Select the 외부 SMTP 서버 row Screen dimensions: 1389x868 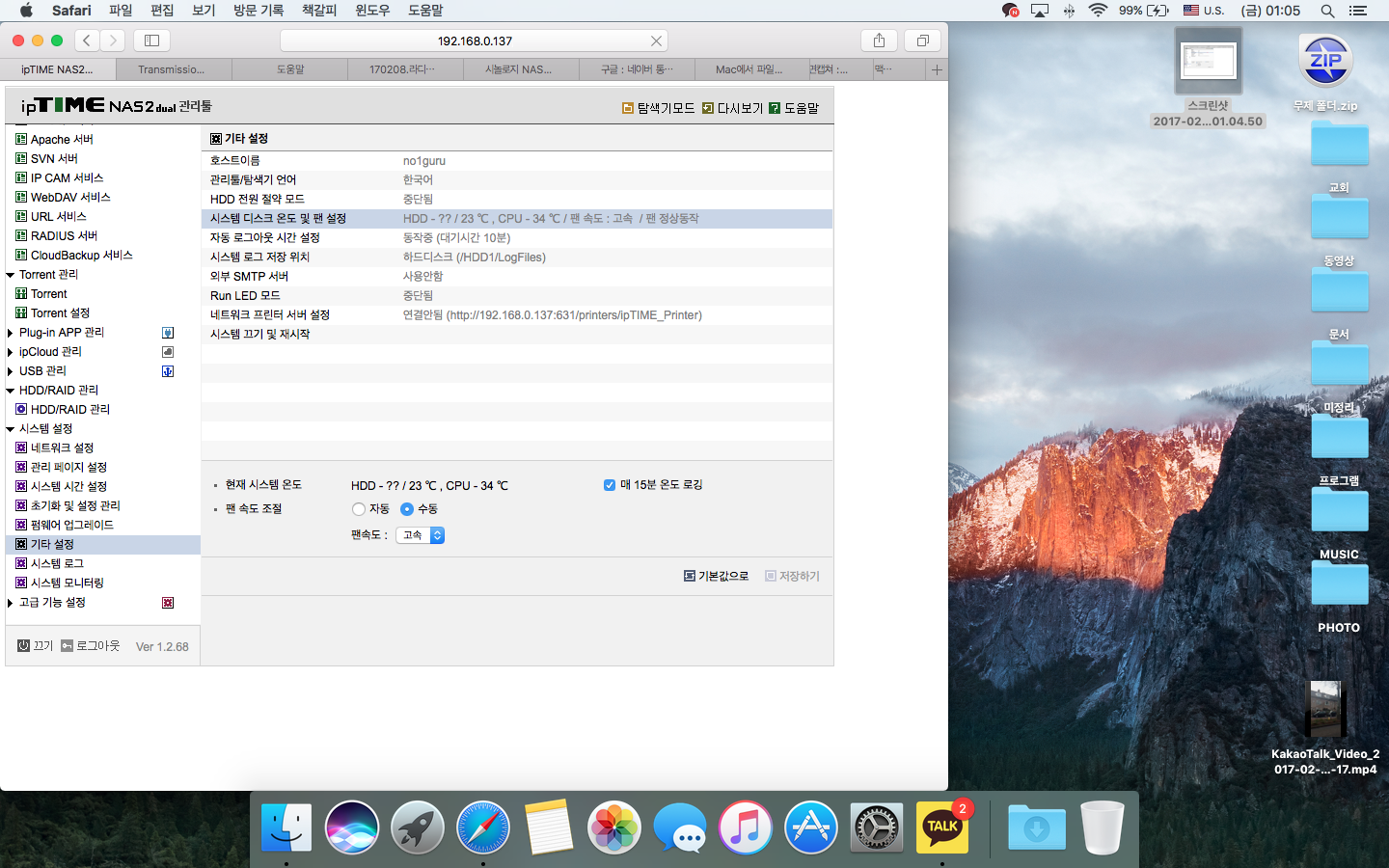coord(517,277)
